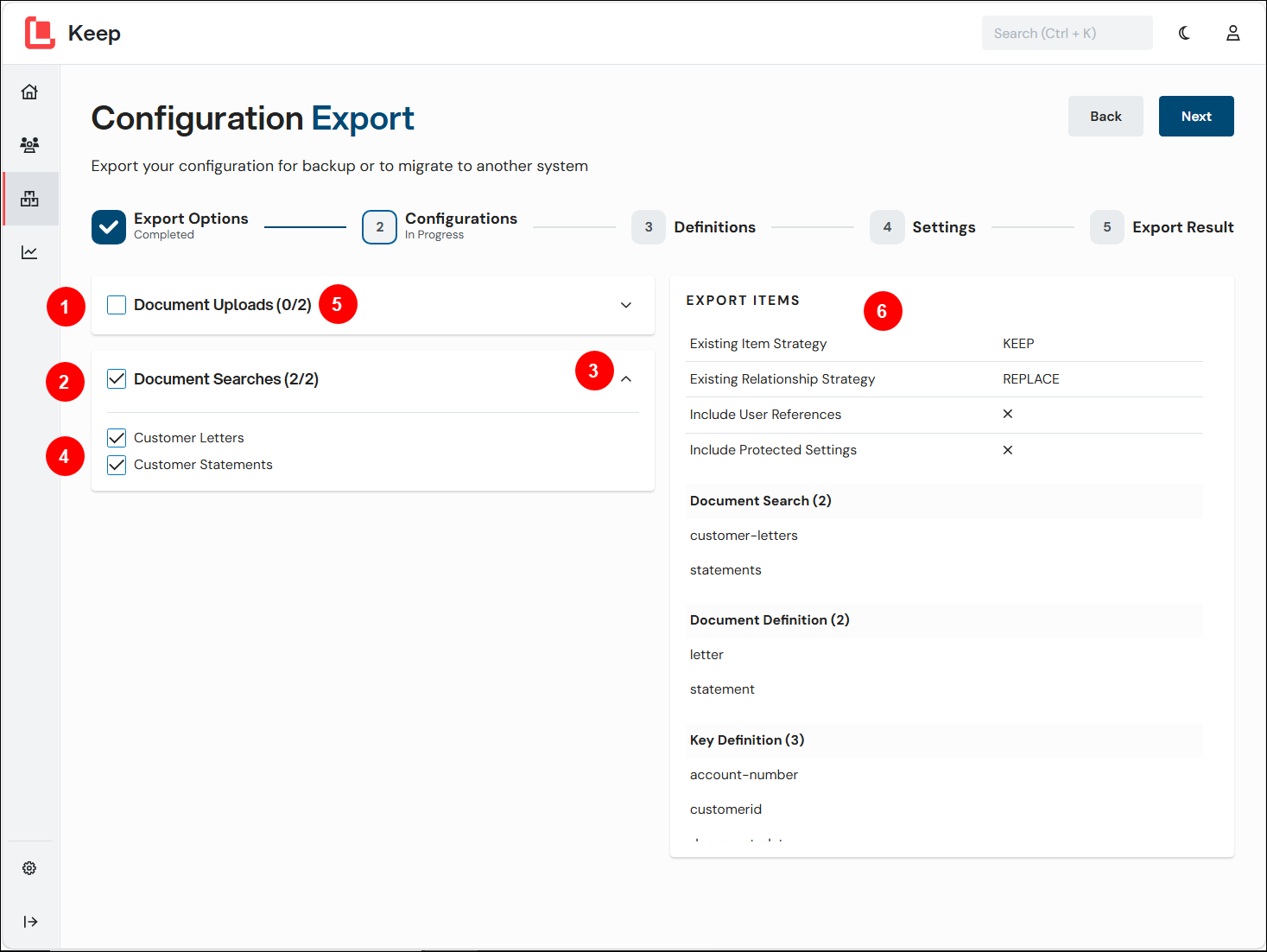Toggle dark mode moon icon
Screen dimensions: 1267x952
1184,33
